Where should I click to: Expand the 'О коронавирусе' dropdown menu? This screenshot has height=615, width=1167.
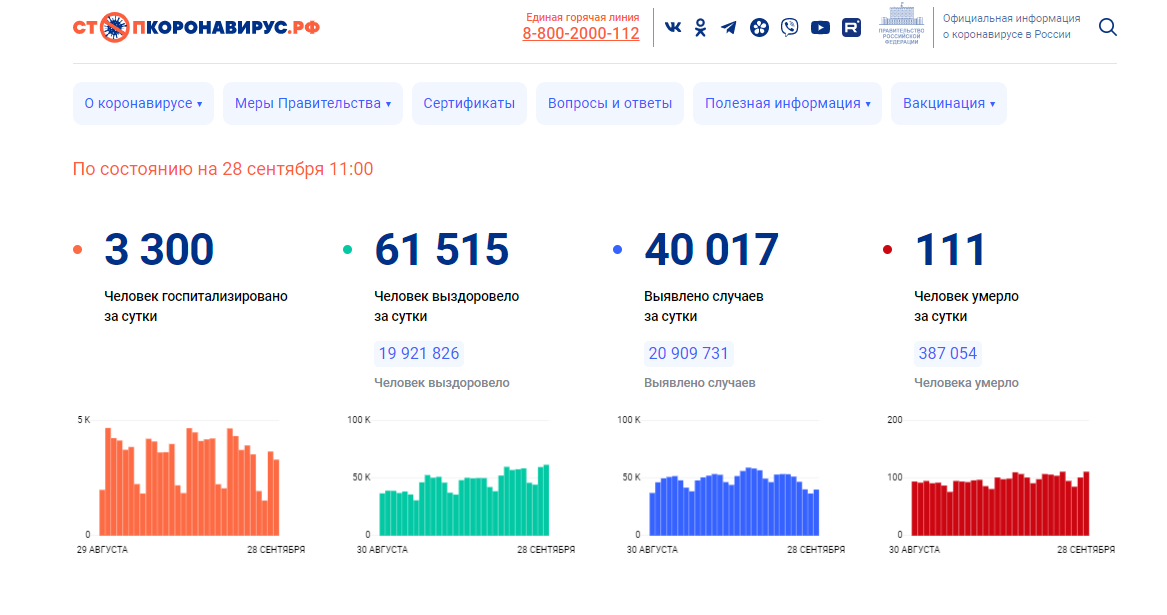[143, 103]
